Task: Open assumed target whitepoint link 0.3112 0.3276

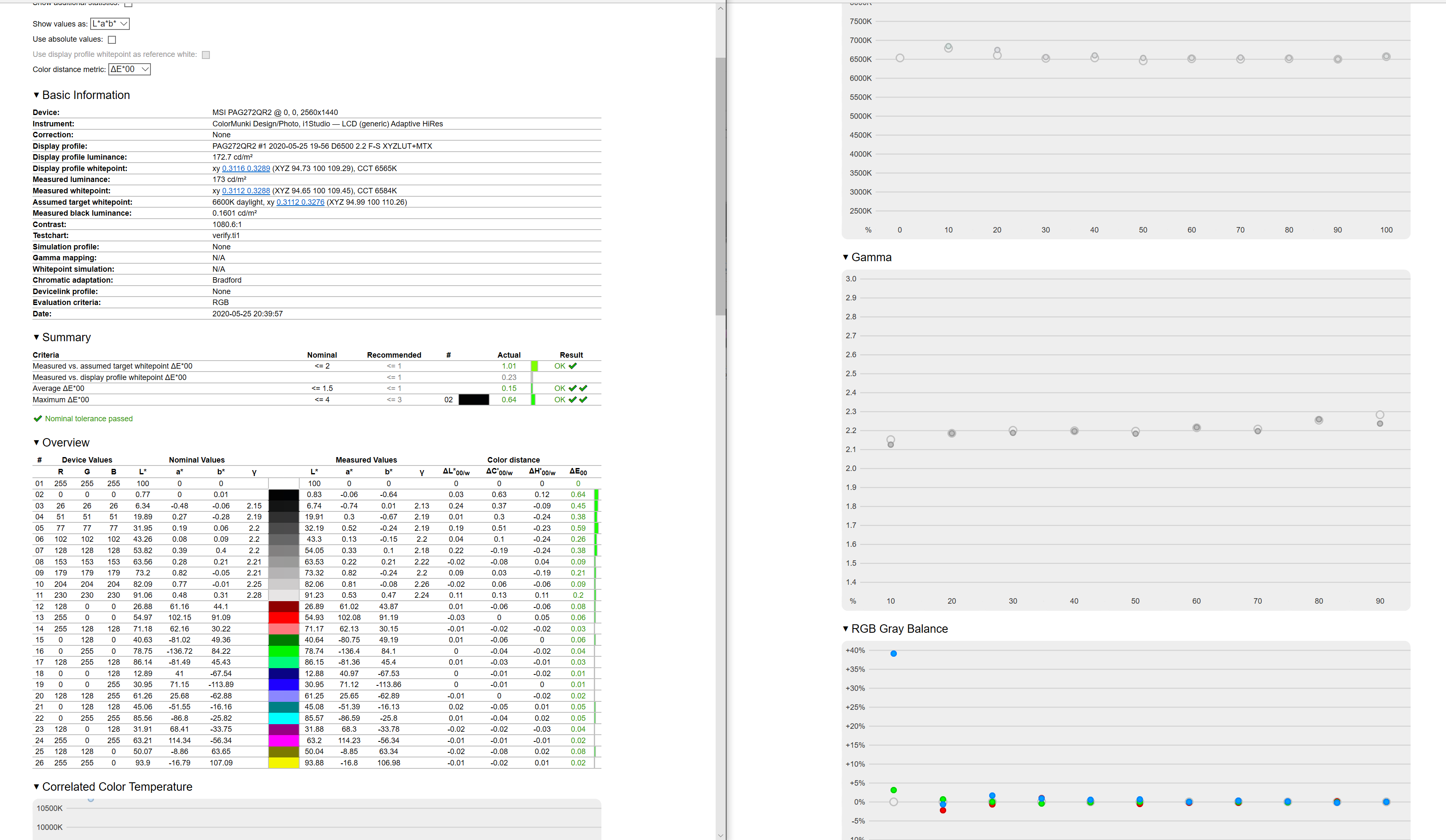Action: point(300,202)
